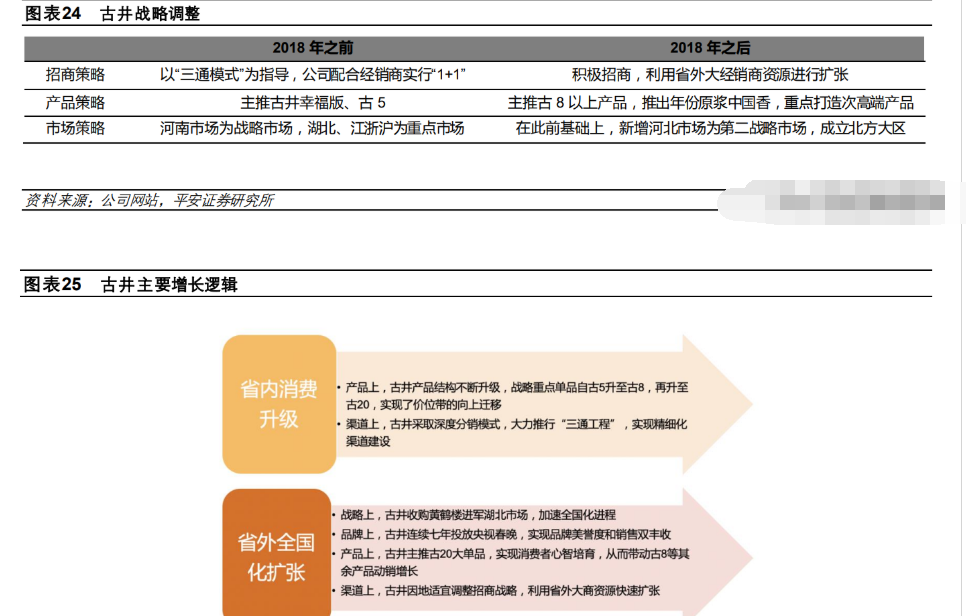This screenshot has width=966, height=616.
Task: Select the bullet about 收购黄鹤楼进军湖北市场
Action: coord(474,515)
